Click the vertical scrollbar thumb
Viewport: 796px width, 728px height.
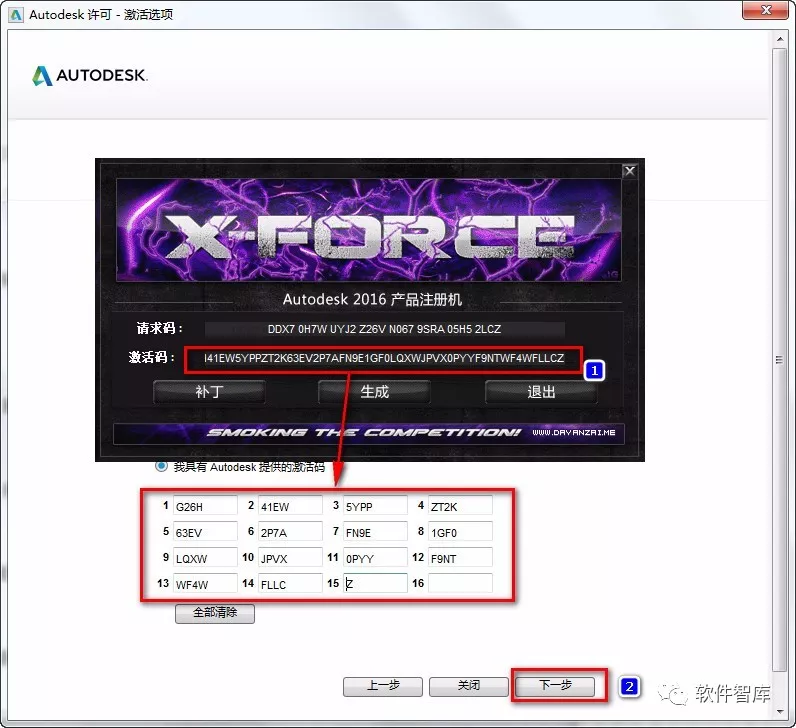click(x=780, y=359)
